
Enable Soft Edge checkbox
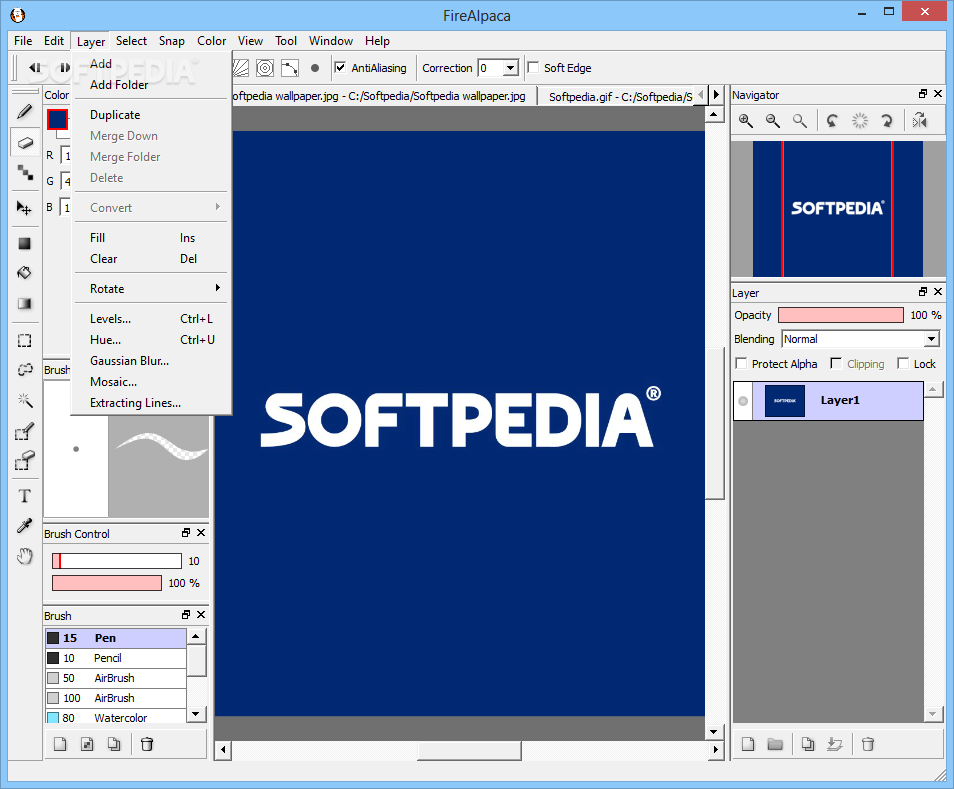coord(533,68)
